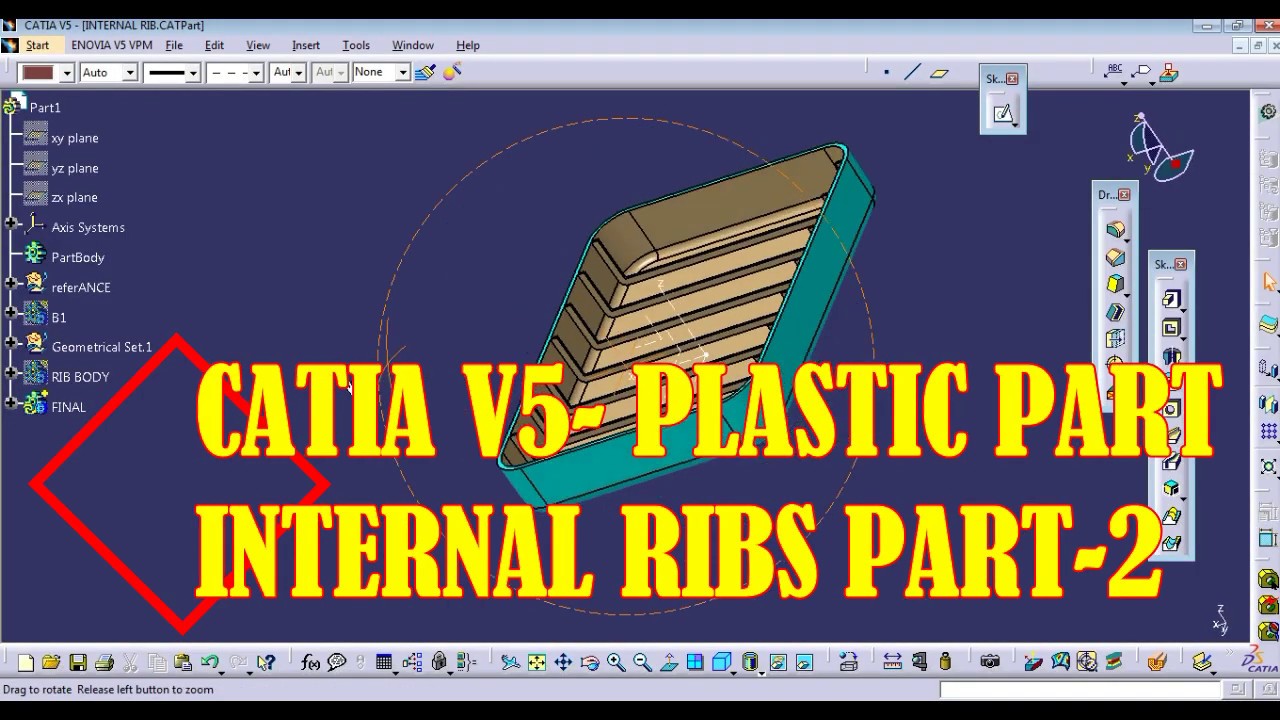Expand the referANCE tree node
This screenshot has height=720, width=1280.
pyautogui.click(x=11, y=284)
